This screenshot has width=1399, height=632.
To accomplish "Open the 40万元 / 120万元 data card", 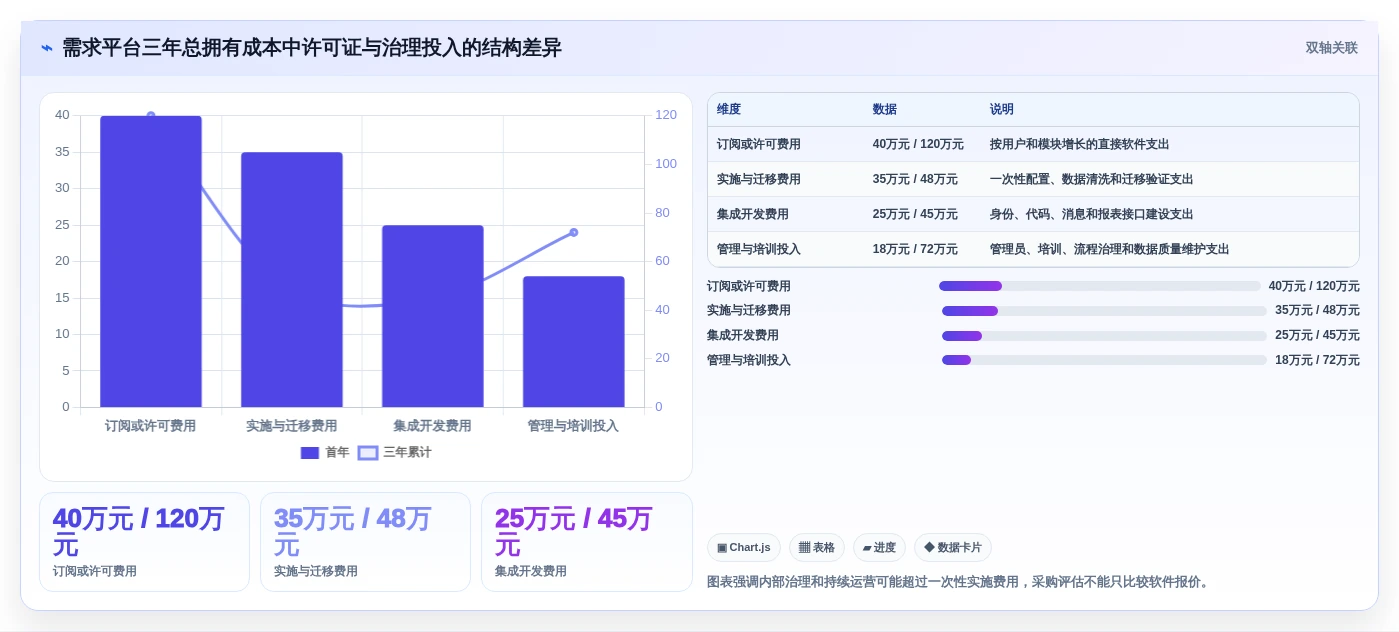I will 144,542.
